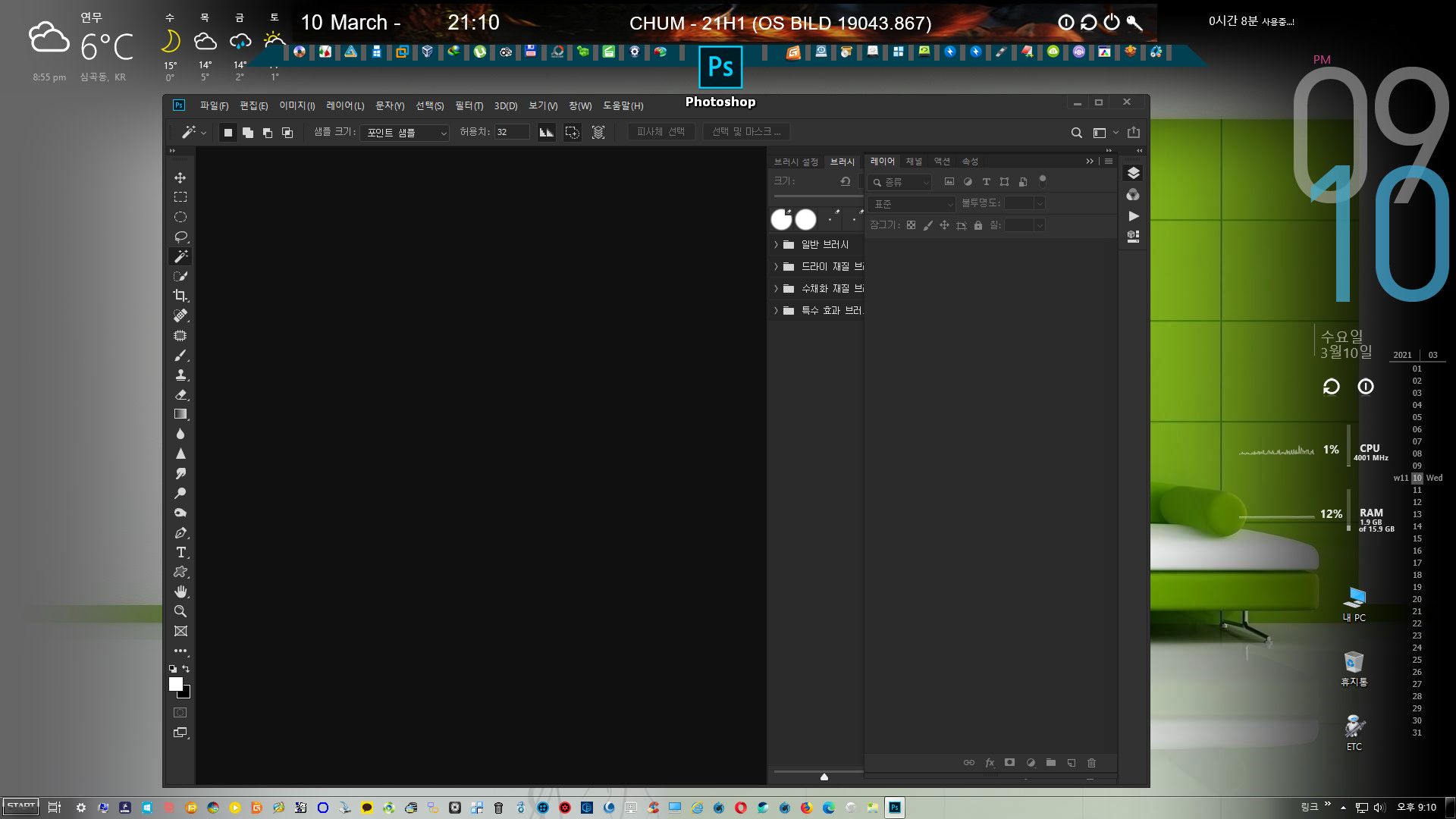
Task: Click the layer fx styles icon
Action: [990, 763]
